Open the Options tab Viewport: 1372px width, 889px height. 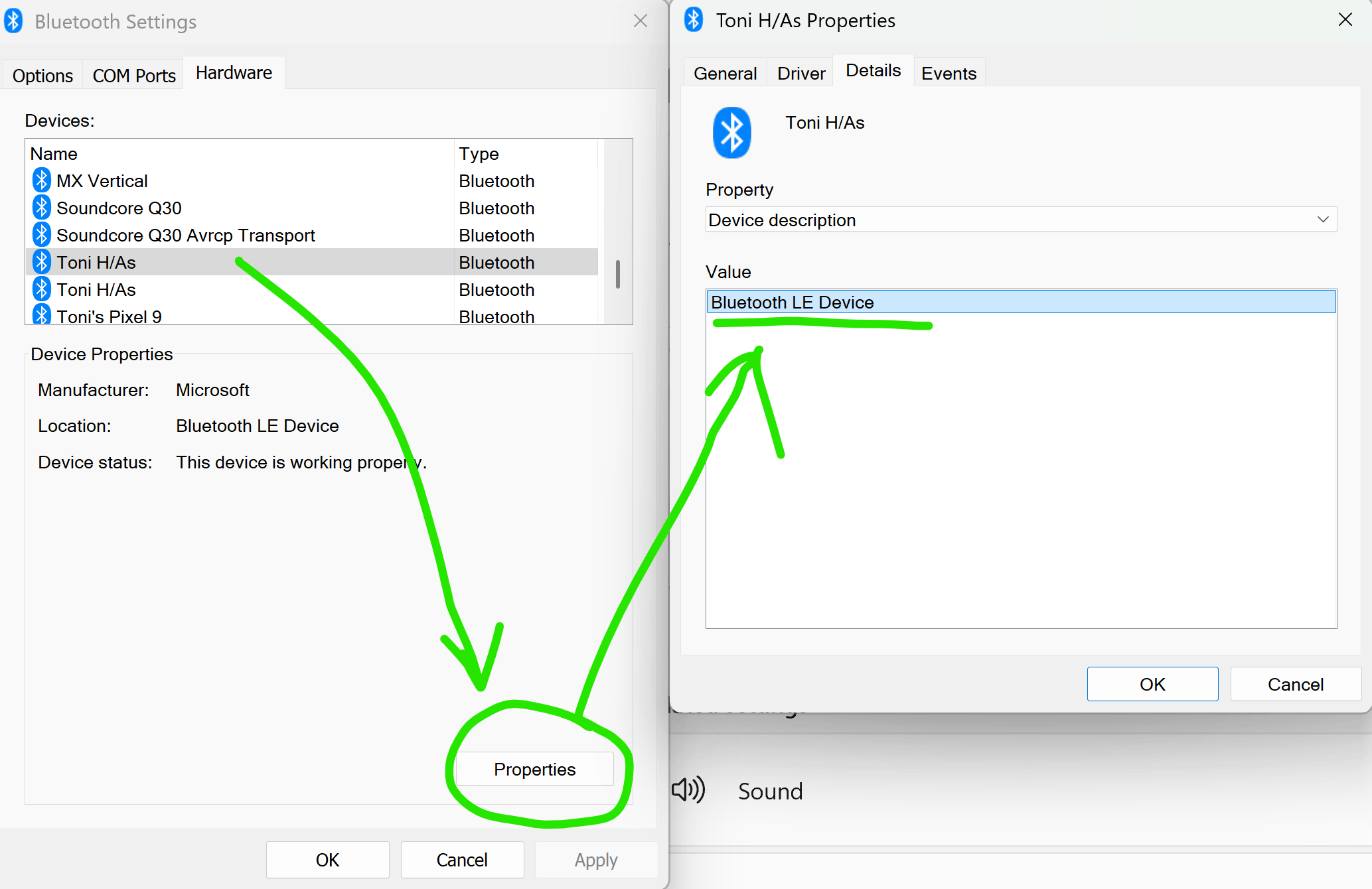coord(42,76)
